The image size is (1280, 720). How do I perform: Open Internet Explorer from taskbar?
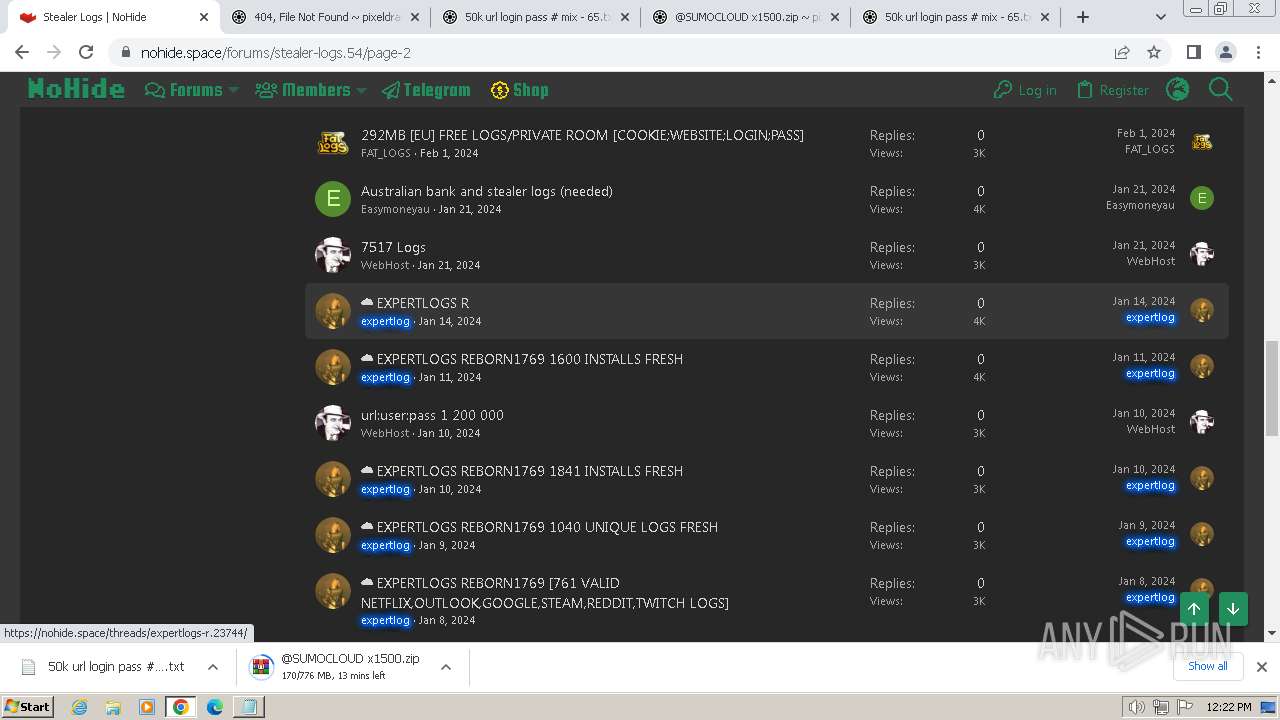pos(80,707)
